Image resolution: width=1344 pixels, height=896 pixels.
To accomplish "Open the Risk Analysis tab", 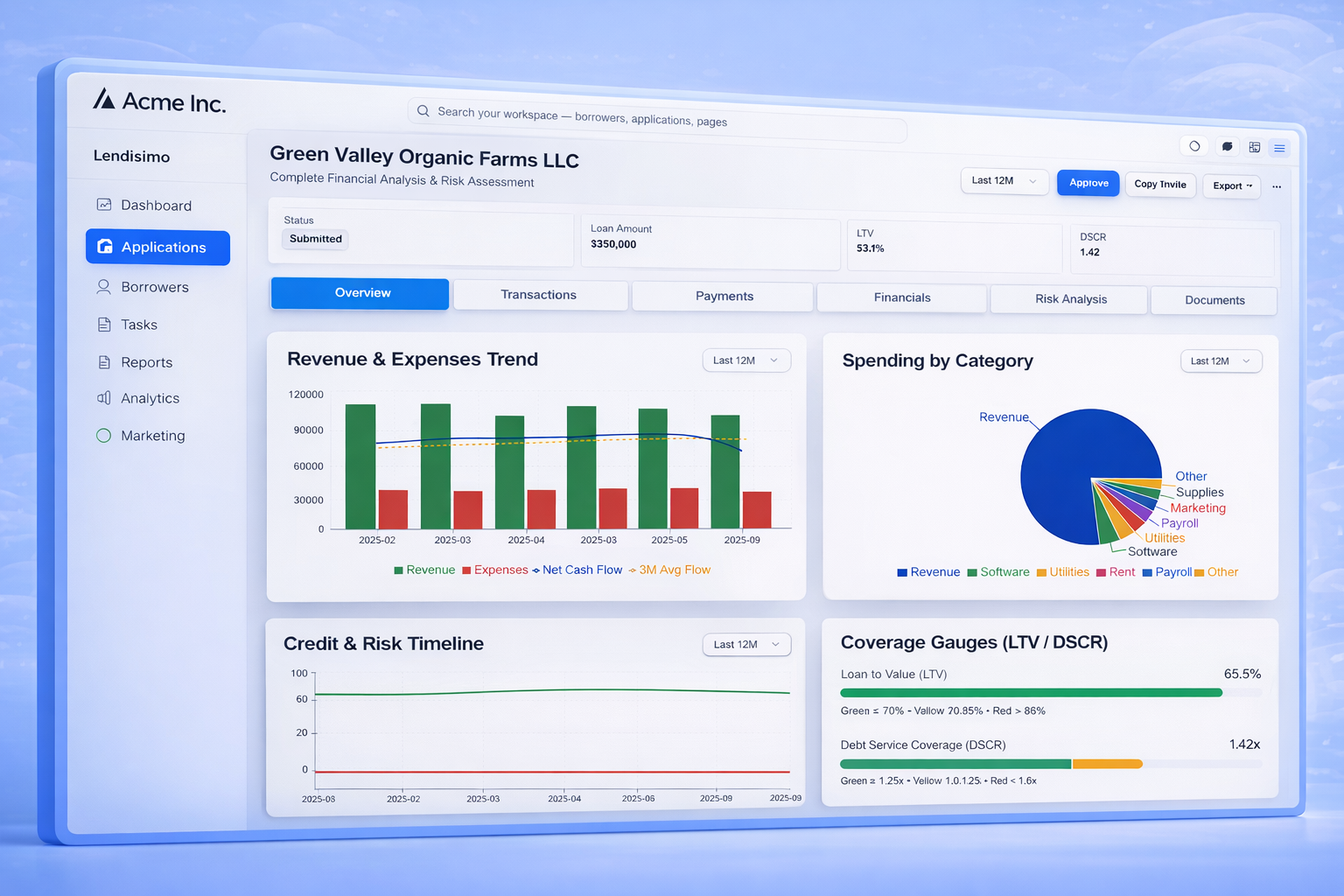I will [1069, 299].
